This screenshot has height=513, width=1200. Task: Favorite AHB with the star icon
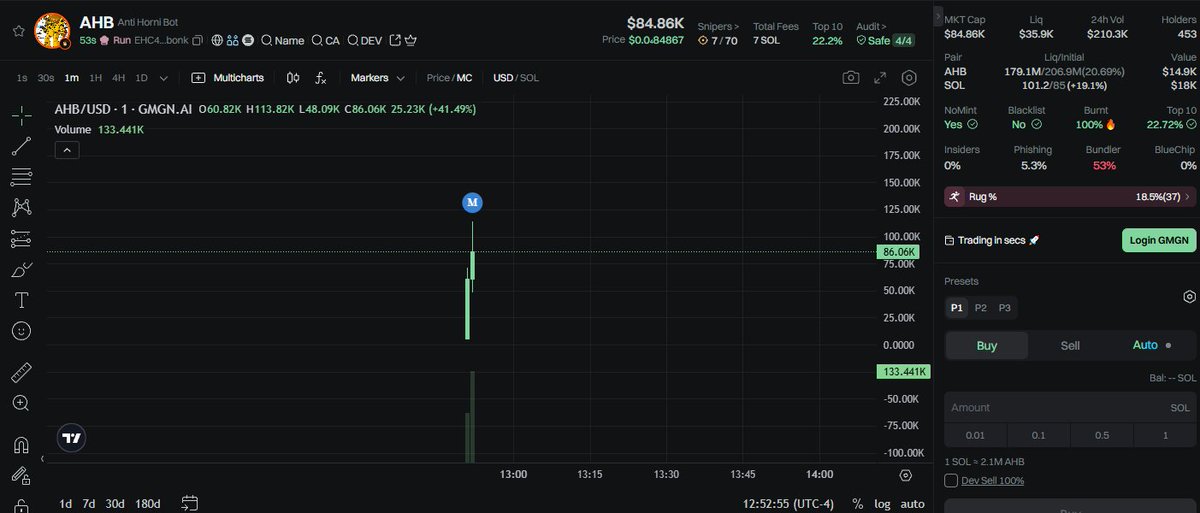[18, 31]
